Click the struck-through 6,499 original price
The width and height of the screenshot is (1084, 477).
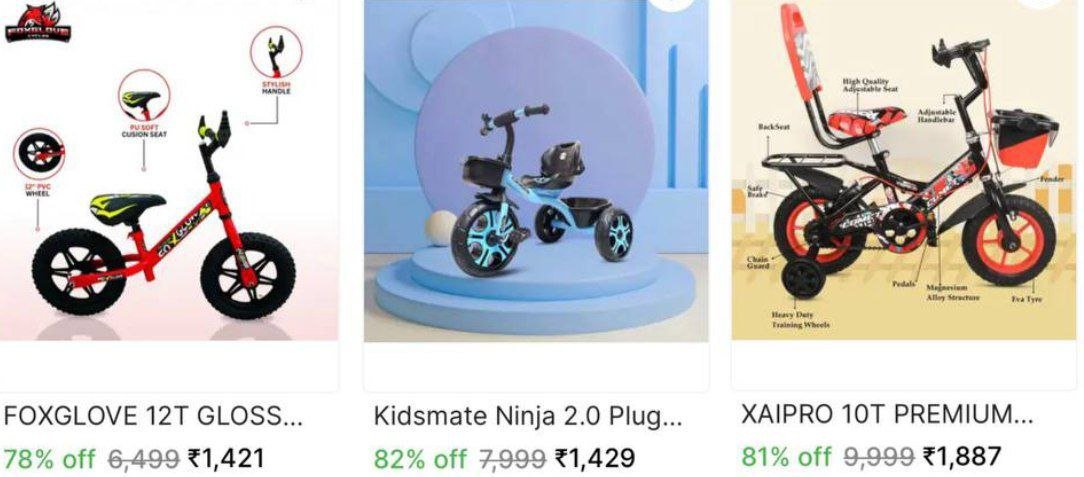pyautogui.click(x=145, y=458)
